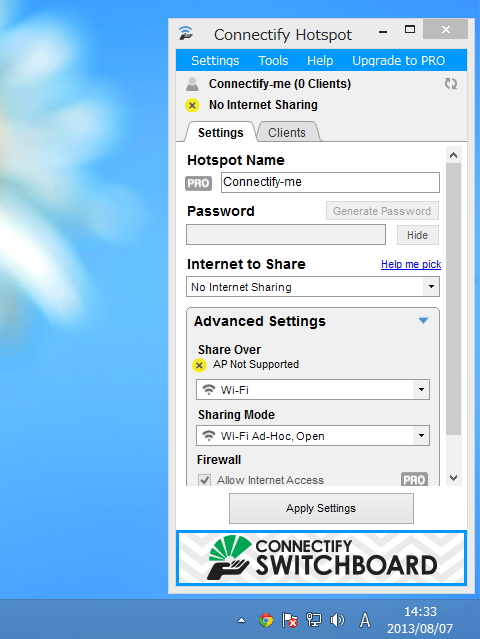Click the PRO badge next to Hotspot Name
480x639 pixels.
[198, 183]
